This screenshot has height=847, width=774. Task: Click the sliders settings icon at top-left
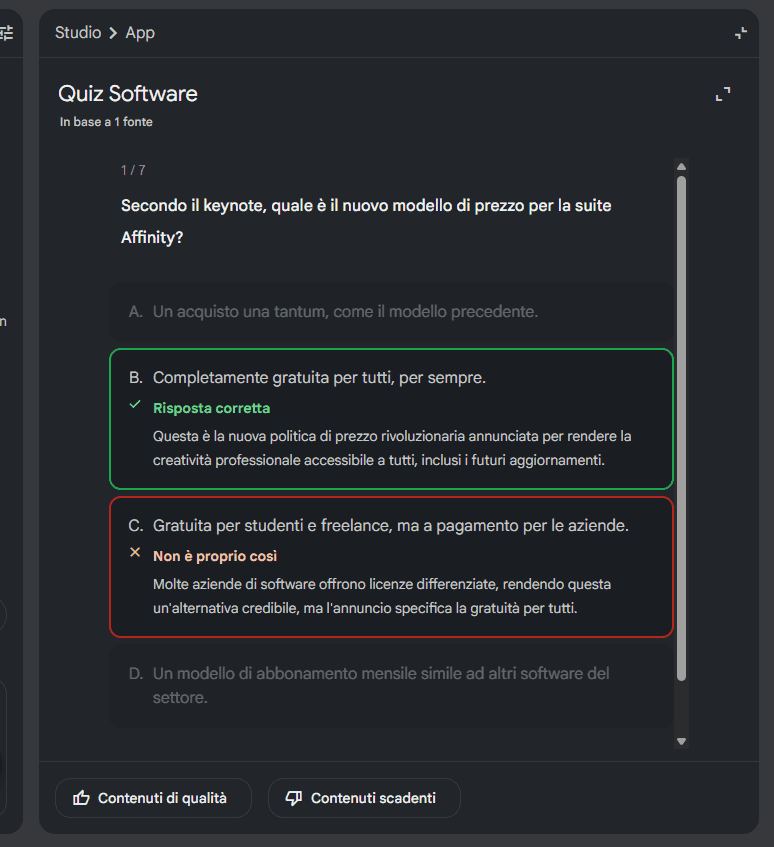pyautogui.click(x=6, y=33)
